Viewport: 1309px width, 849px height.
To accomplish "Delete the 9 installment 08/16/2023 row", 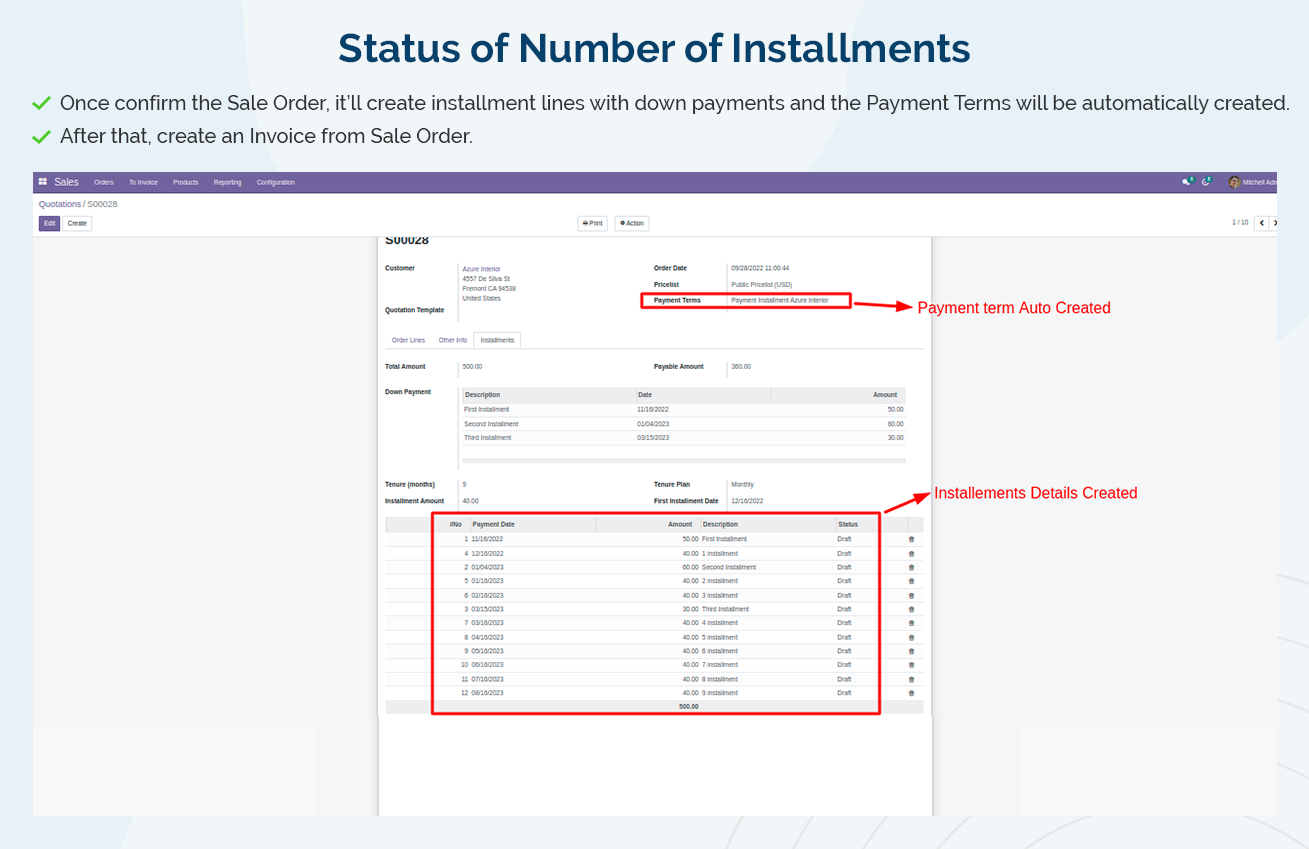I will [x=911, y=693].
